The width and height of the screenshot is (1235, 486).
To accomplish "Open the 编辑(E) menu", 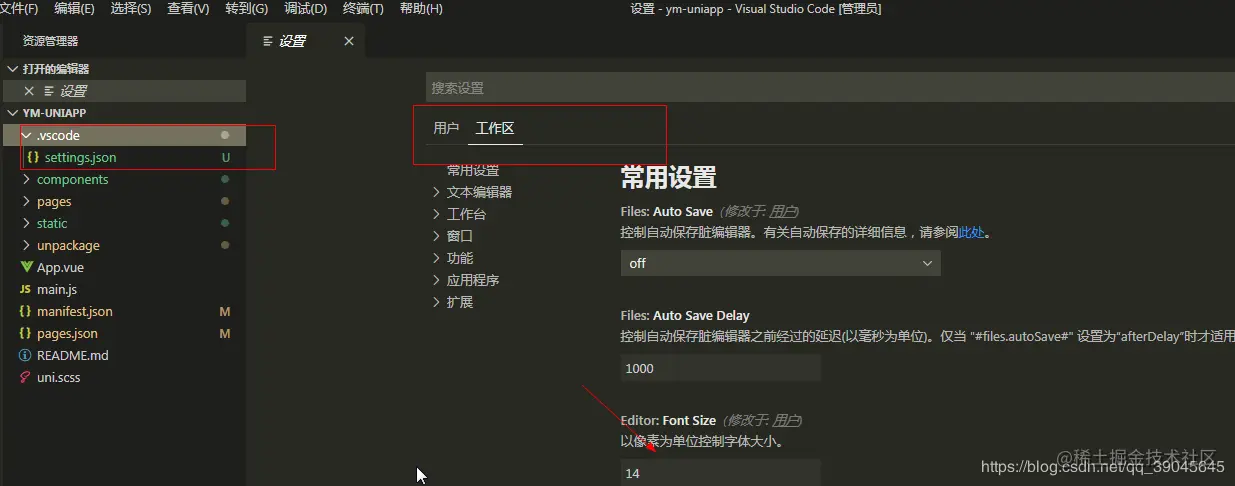I will [x=74, y=9].
